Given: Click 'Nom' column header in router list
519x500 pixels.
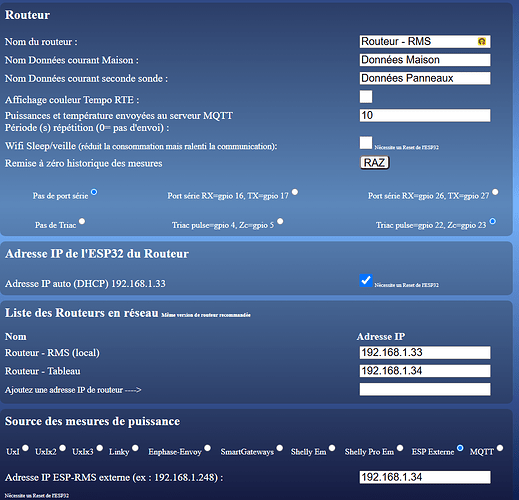Looking at the screenshot, I should tap(16, 337).
